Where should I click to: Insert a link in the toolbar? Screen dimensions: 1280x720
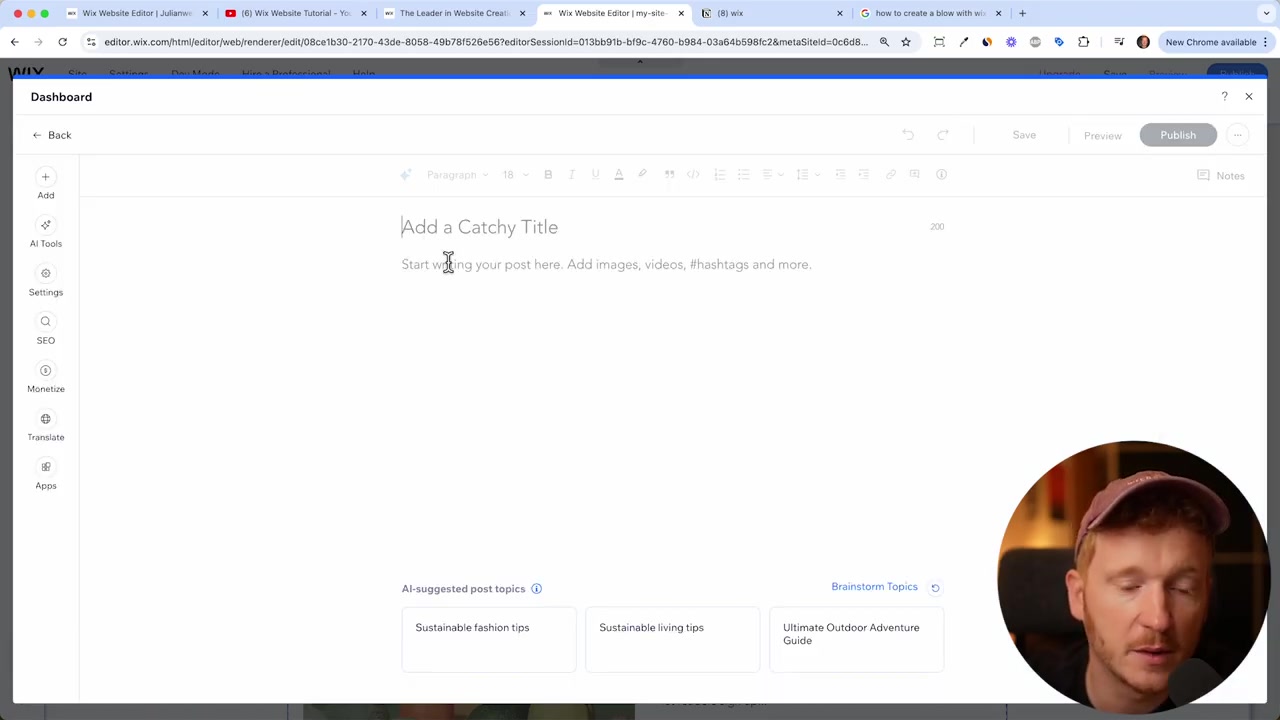coord(890,175)
